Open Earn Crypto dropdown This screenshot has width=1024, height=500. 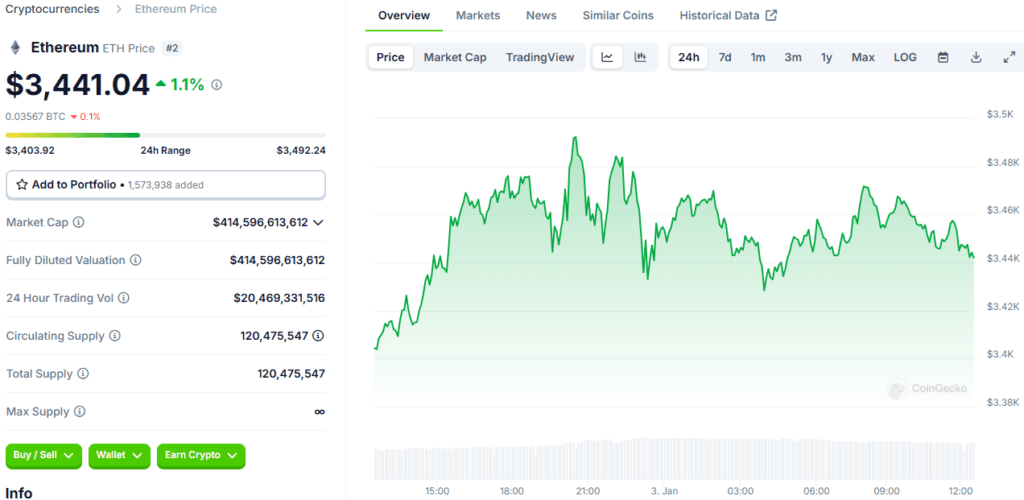pos(201,456)
